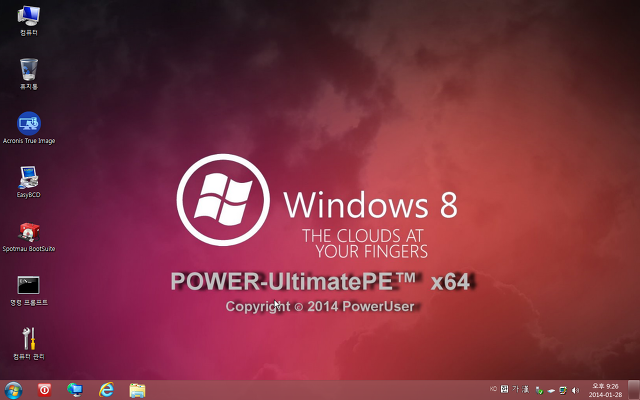Viewport: 640px width, 400px height.
Task: Click the drive icon in the system tray
Action: pyautogui.click(x=551, y=391)
